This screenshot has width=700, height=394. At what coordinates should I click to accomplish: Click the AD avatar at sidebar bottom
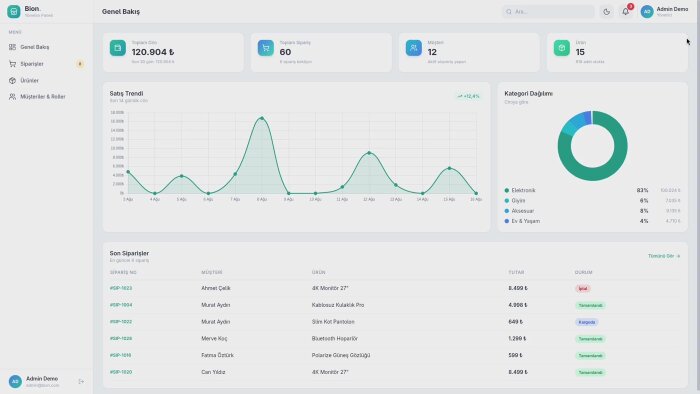click(x=15, y=382)
